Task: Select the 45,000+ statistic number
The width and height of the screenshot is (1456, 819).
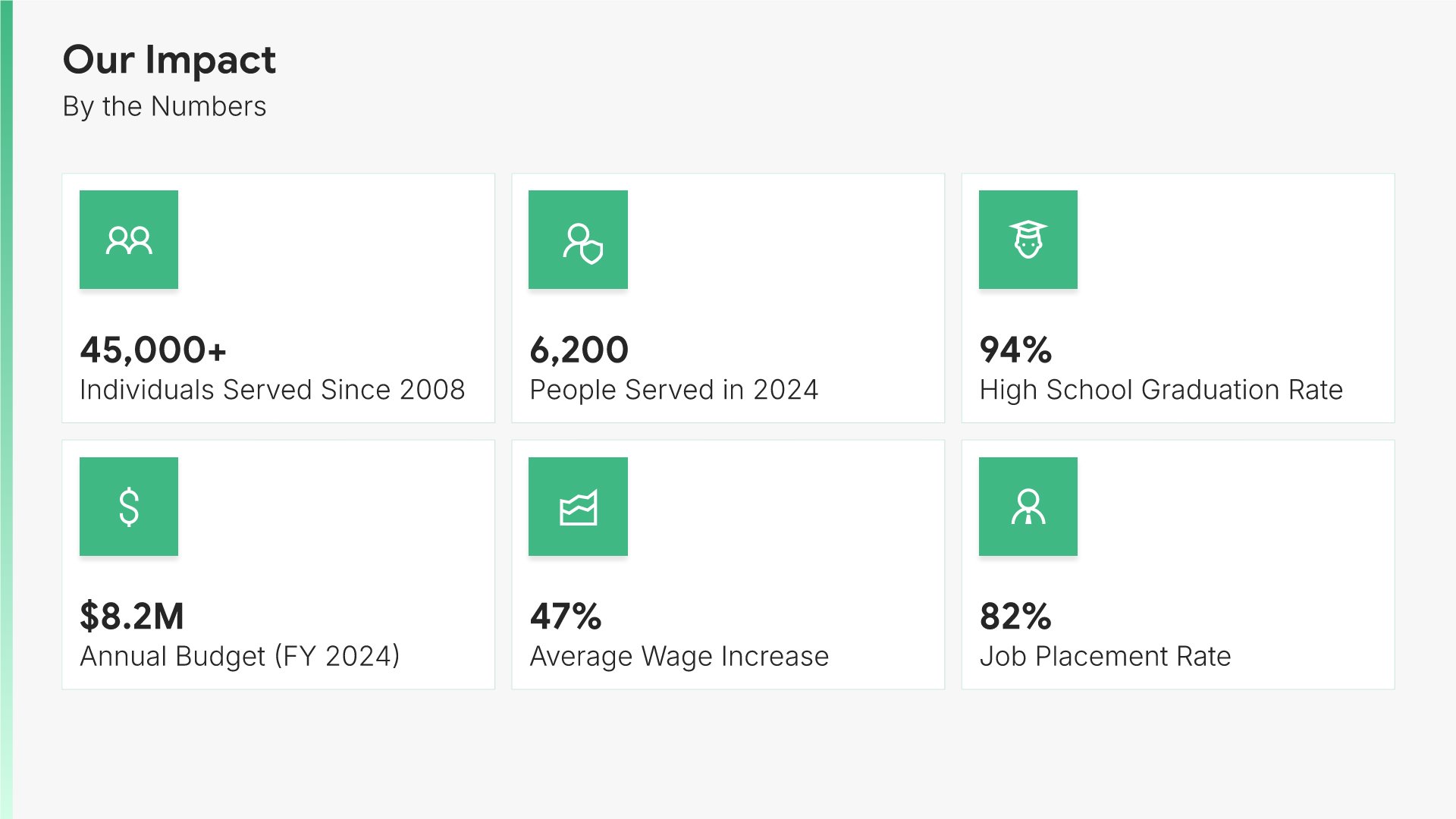Action: pyautogui.click(x=153, y=350)
